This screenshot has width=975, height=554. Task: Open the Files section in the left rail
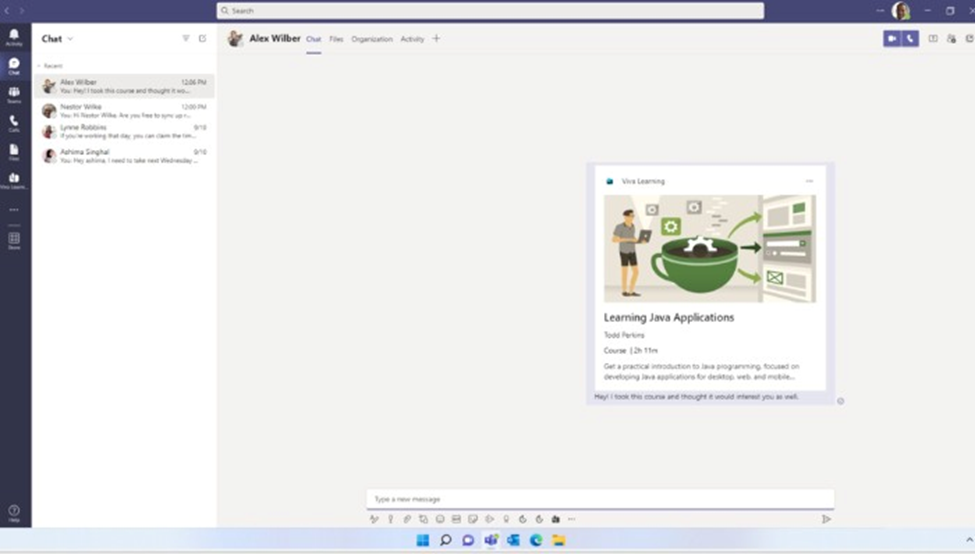click(x=14, y=152)
